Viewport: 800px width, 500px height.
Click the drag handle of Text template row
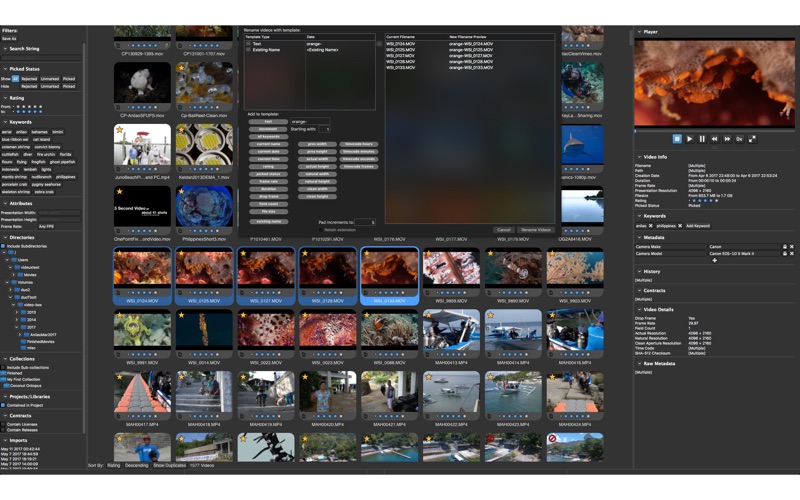click(x=248, y=44)
